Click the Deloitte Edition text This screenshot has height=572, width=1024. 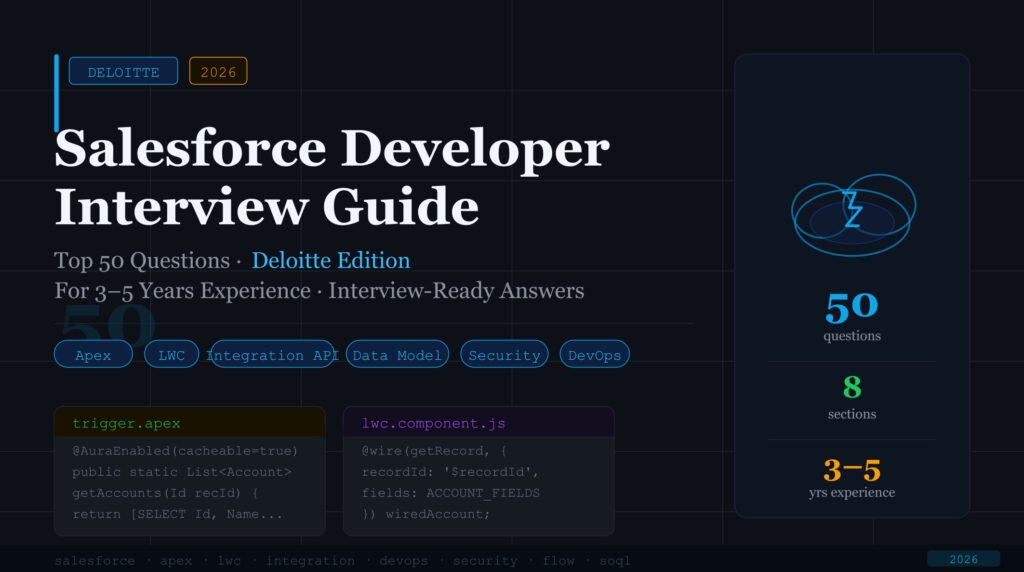[x=331, y=261]
